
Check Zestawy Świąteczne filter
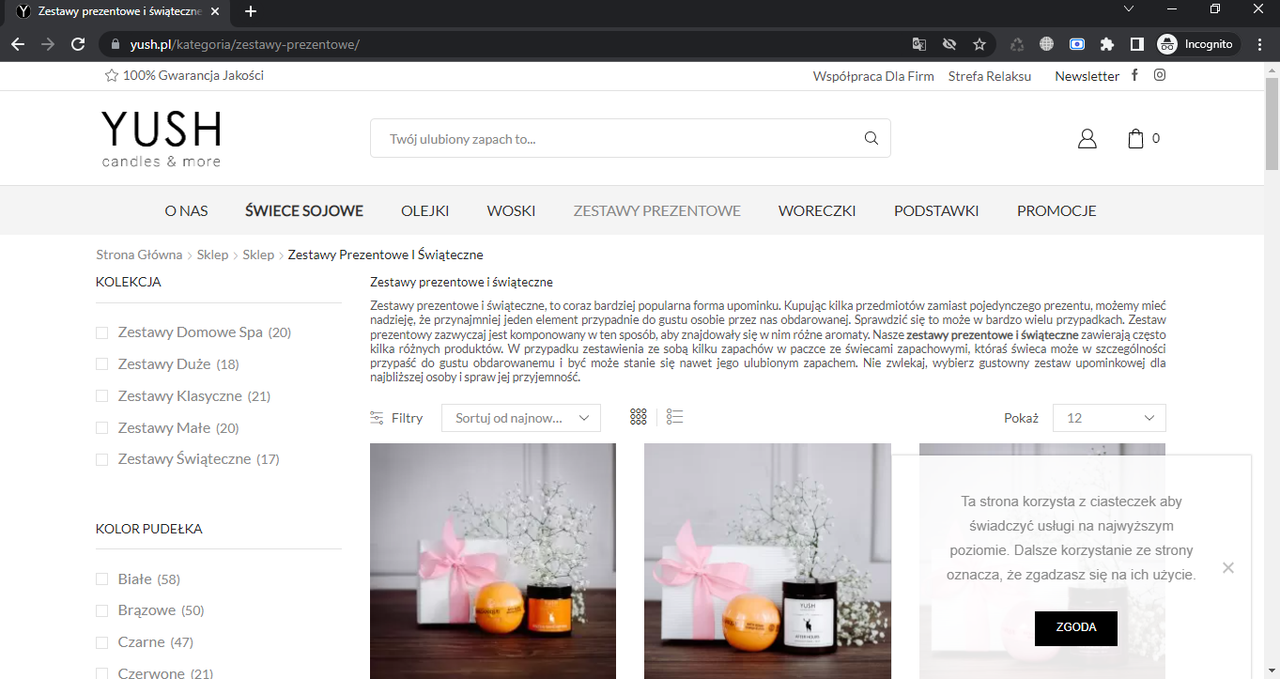coord(102,459)
